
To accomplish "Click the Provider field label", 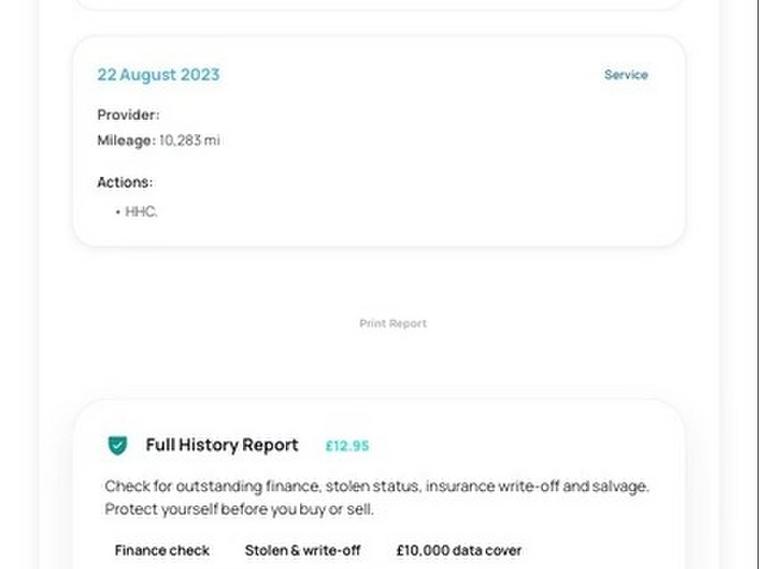I will point(128,115).
